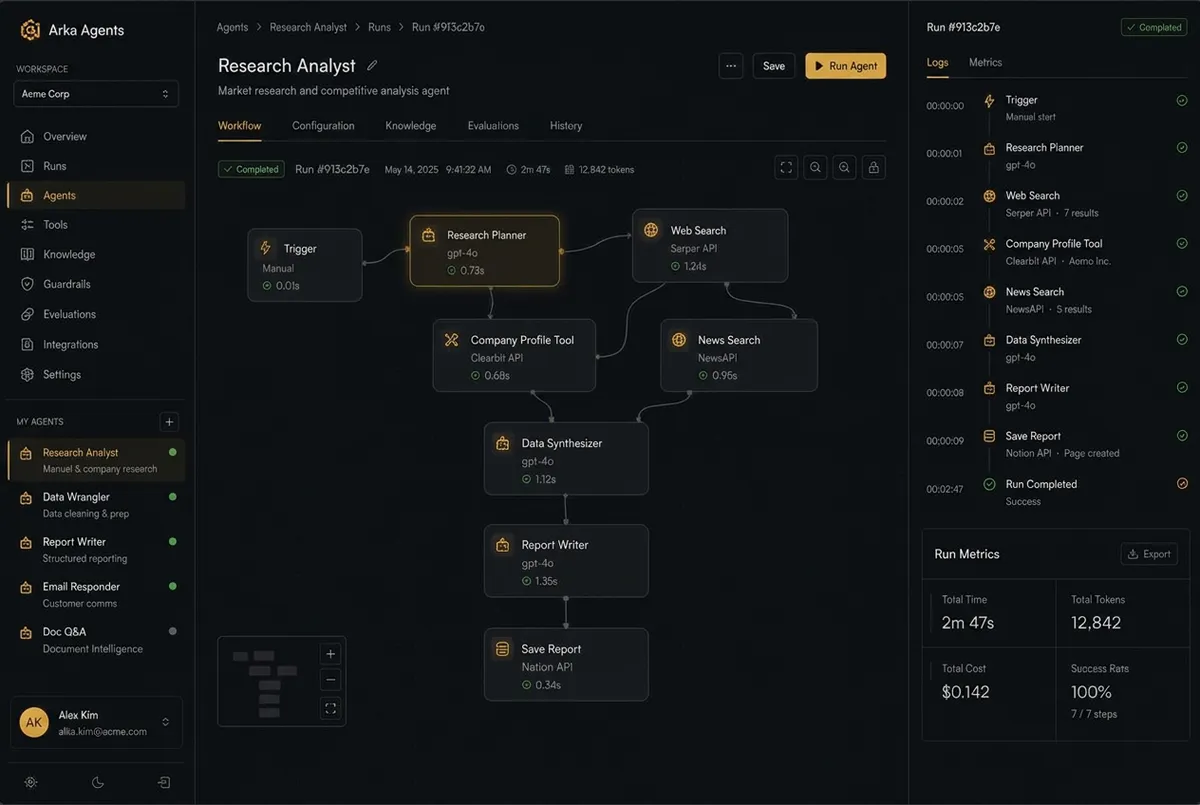Viewport: 1200px width, 805px height.
Task: Toggle the canvas lock icon
Action: 874,168
